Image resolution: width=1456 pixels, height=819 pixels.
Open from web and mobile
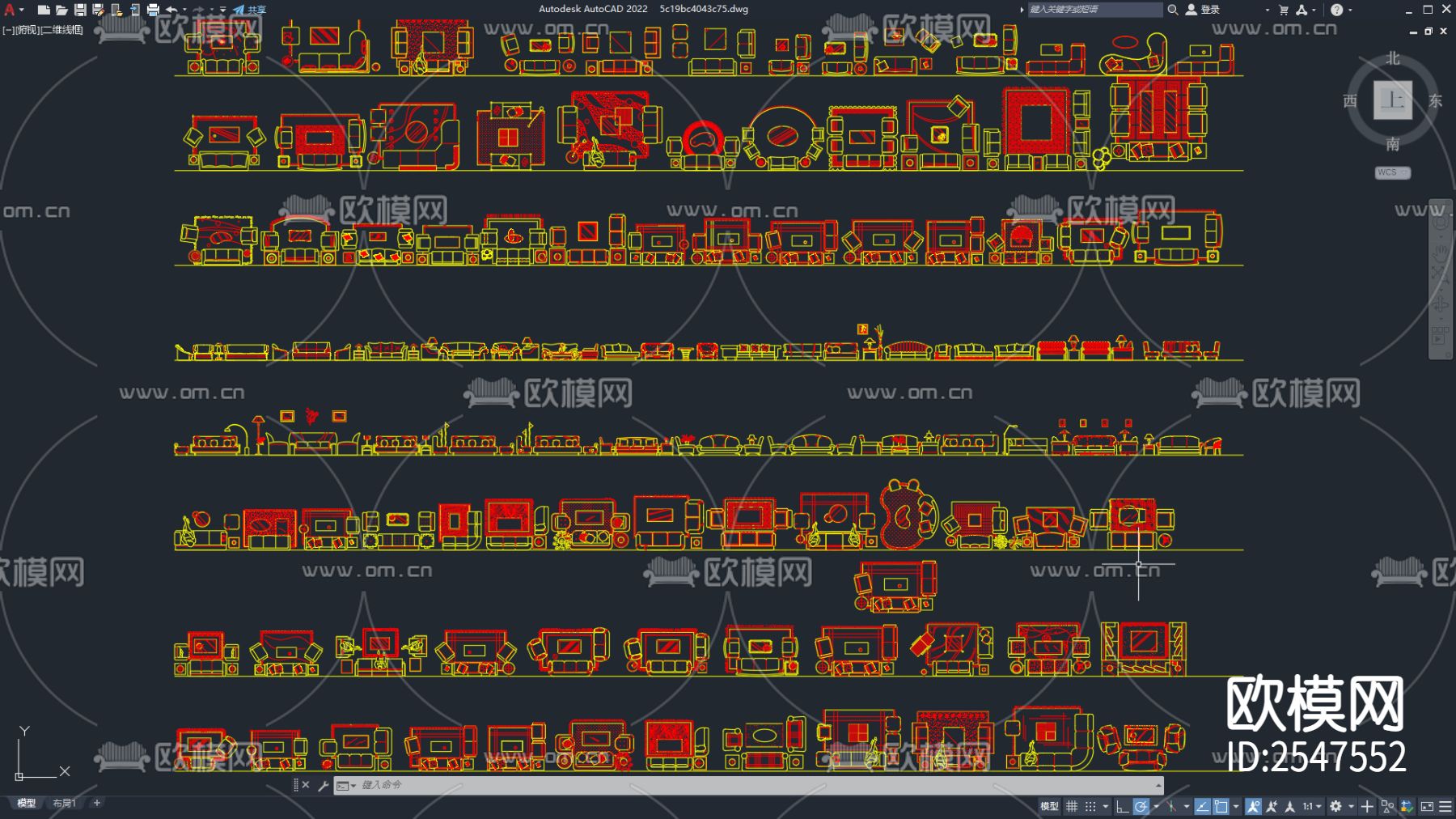click(116, 10)
